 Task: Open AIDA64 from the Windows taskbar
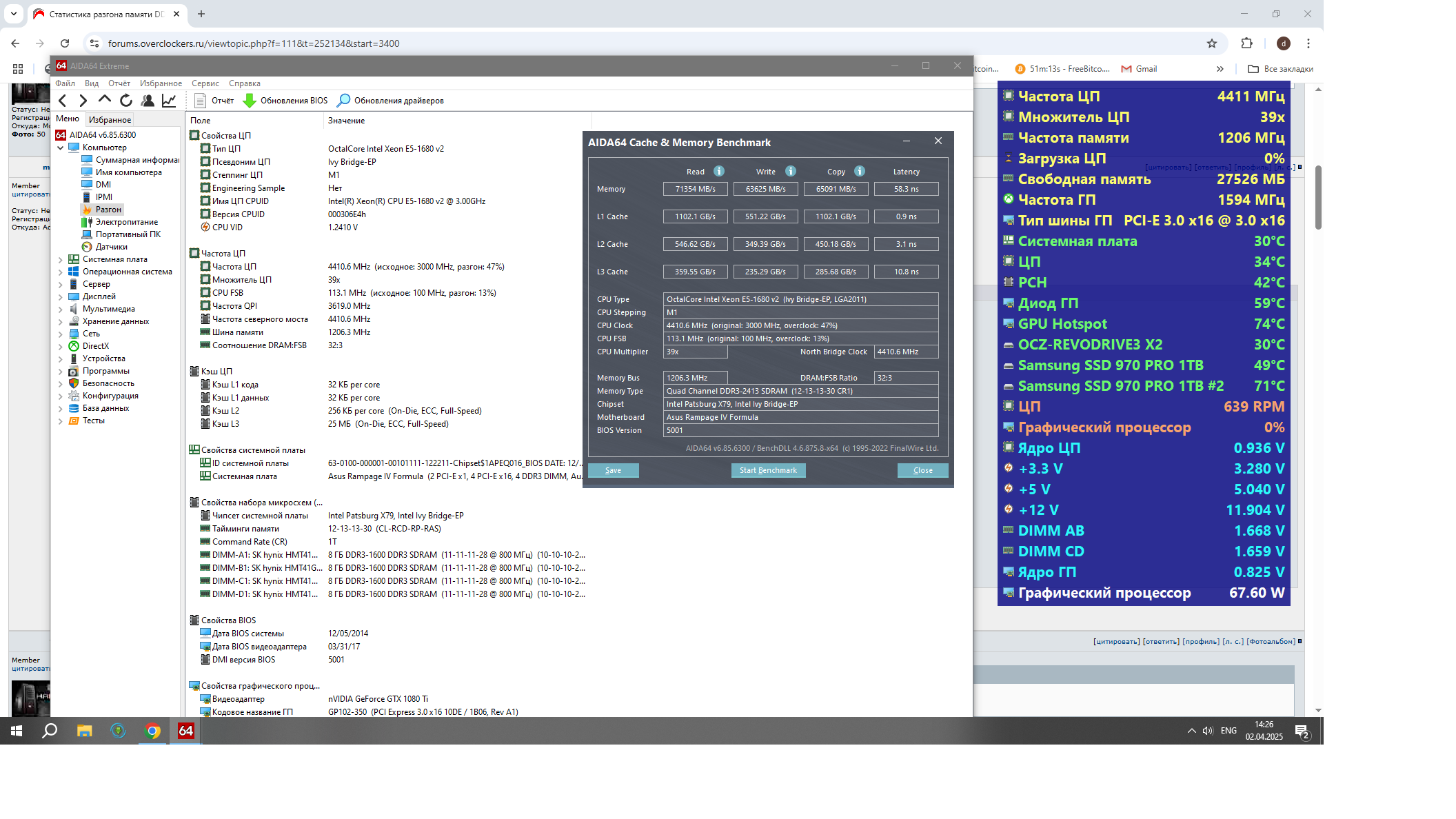tap(186, 731)
